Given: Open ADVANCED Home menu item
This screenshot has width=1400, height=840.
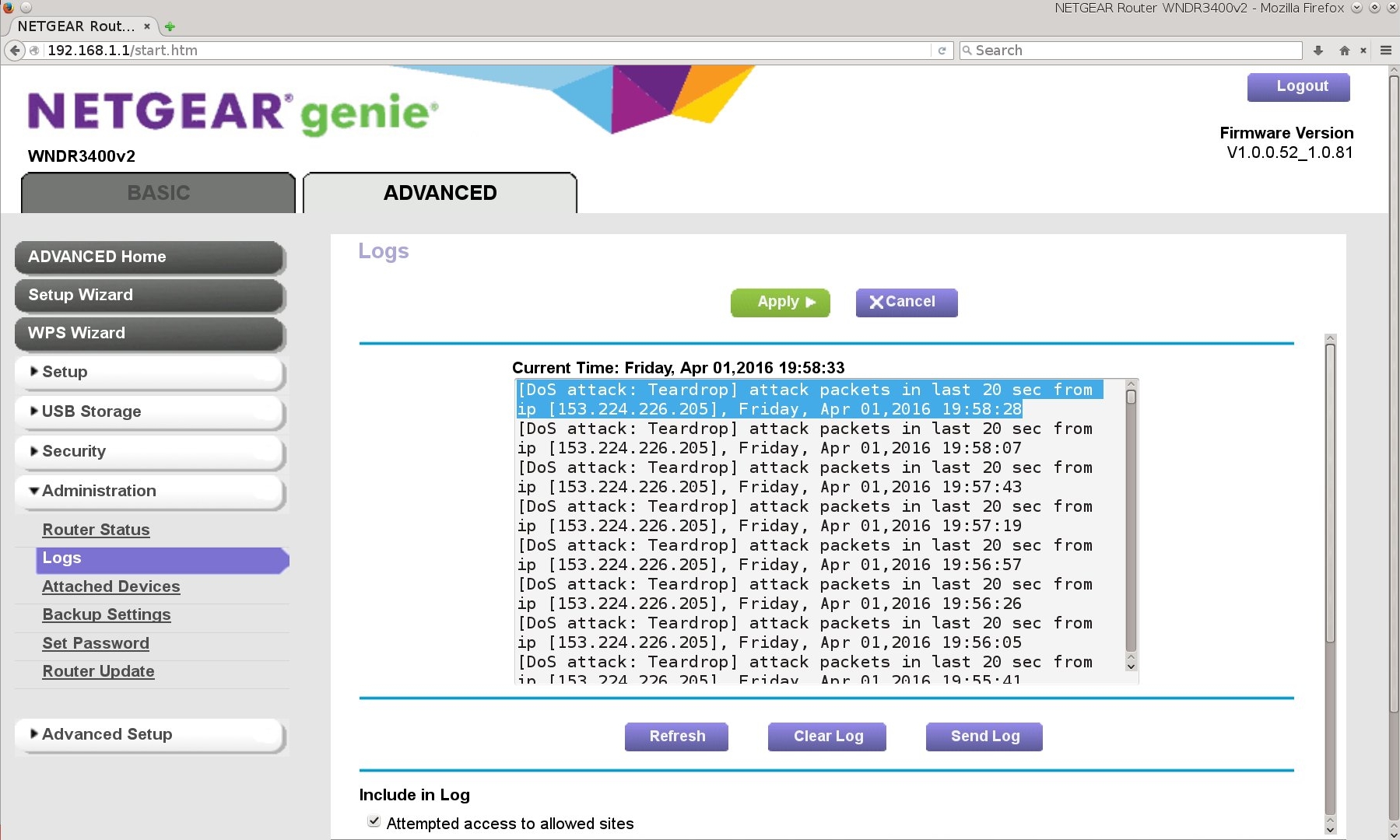Looking at the screenshot, I should click(149, 257).
